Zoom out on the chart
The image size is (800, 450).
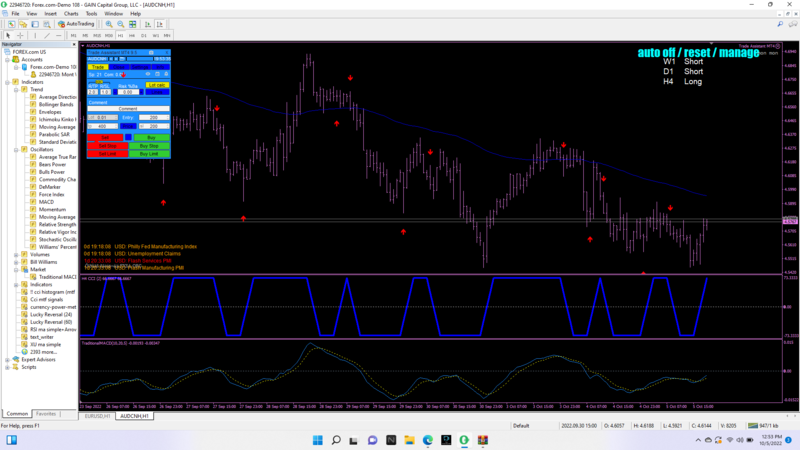point(120,24)
